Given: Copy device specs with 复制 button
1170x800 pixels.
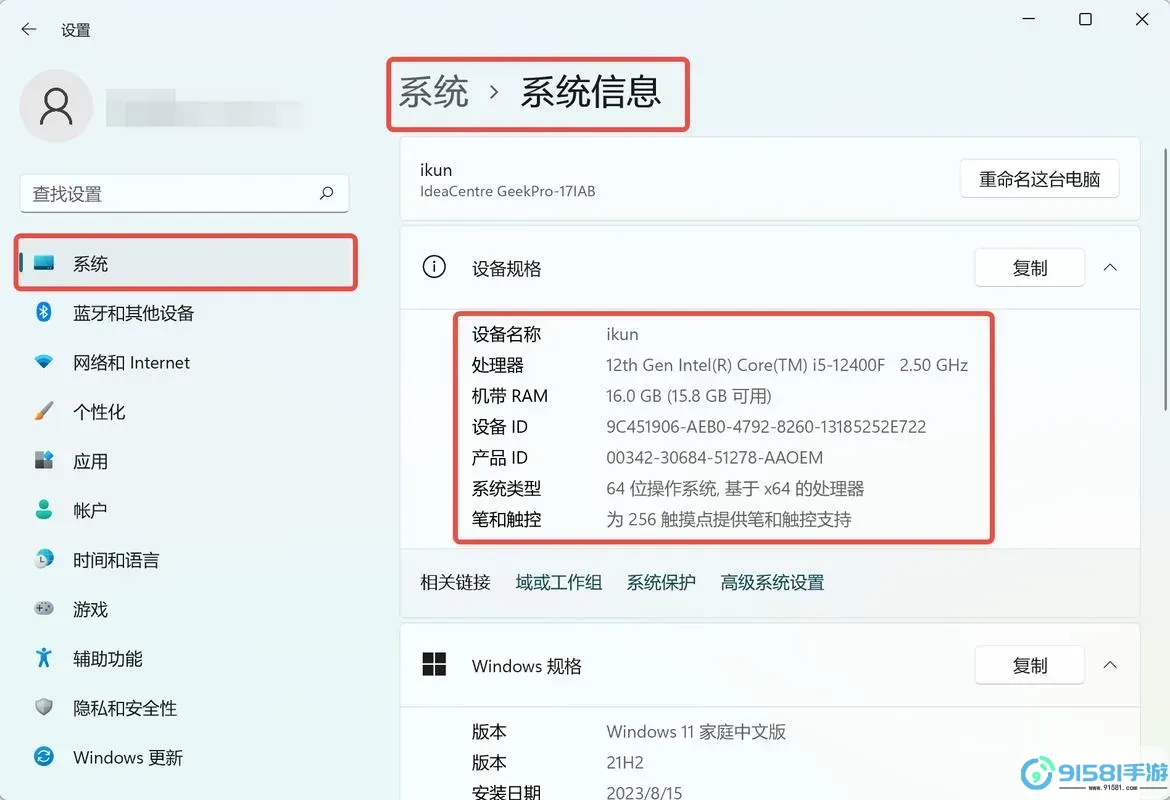Looking at the screenshot, I should point(1030,267).
